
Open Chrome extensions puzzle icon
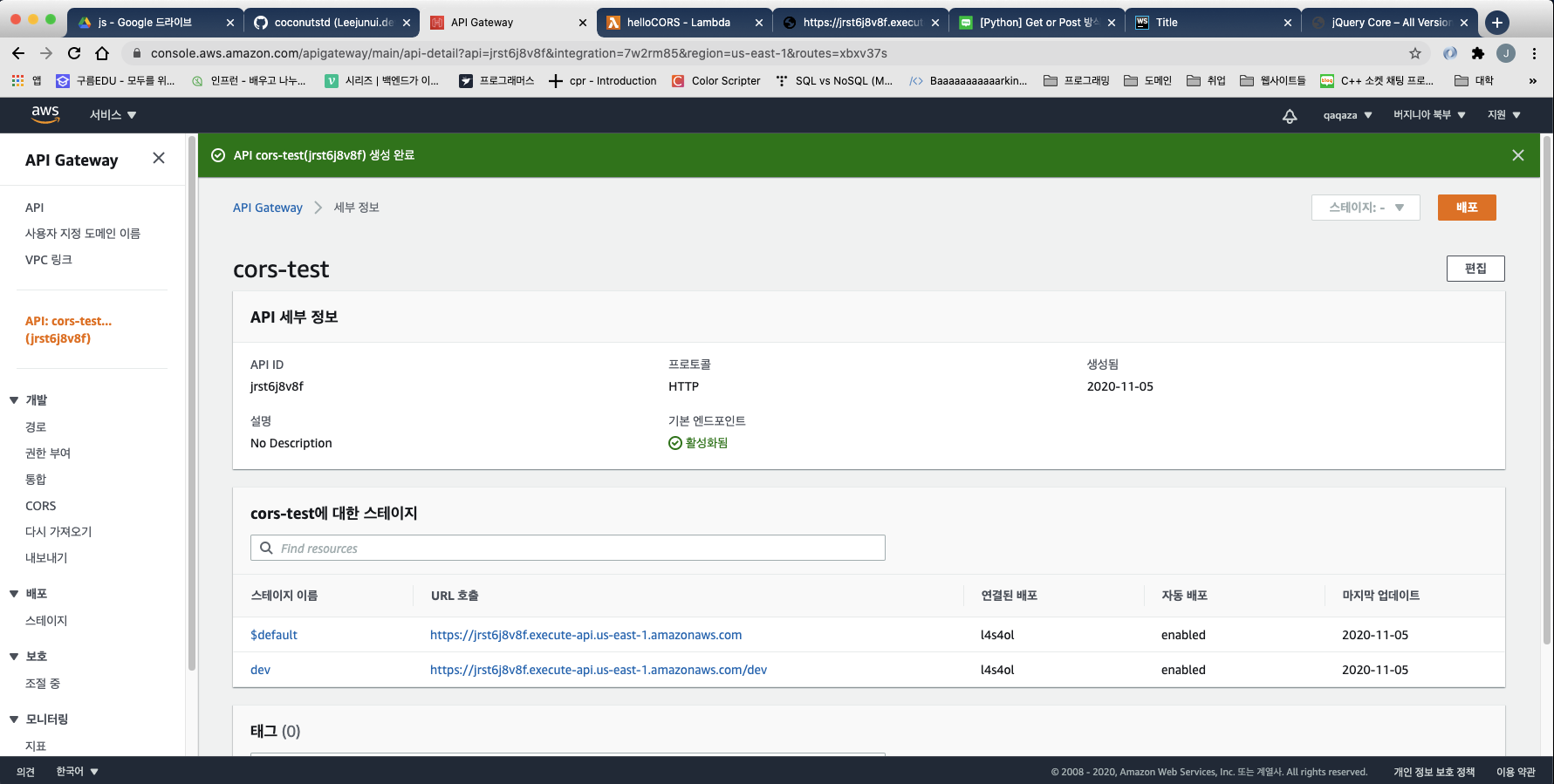[1478, 53]
